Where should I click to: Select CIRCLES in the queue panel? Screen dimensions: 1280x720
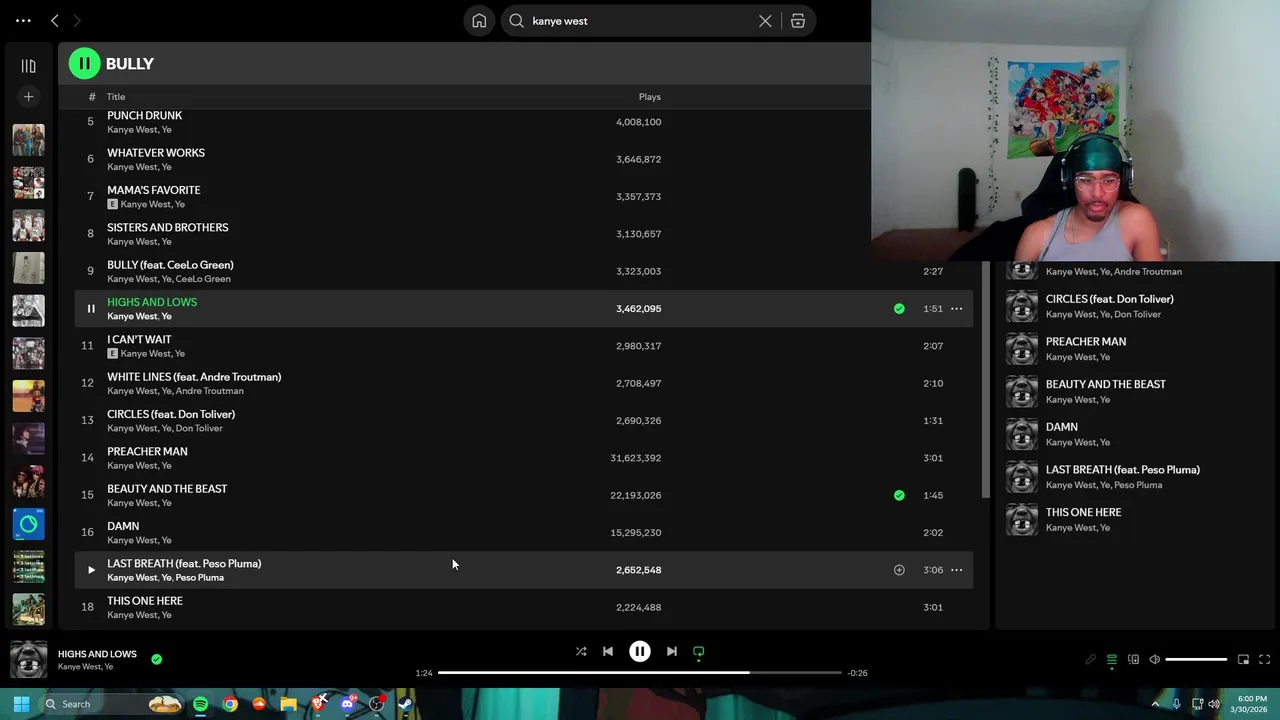click(1110, 299)
